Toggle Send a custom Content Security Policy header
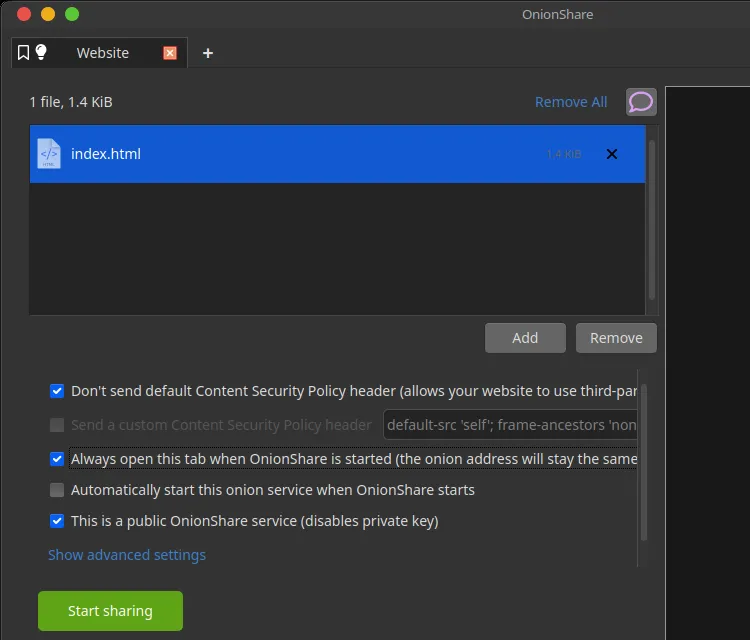This screenshot has height=640, width=750. point(57,425)
